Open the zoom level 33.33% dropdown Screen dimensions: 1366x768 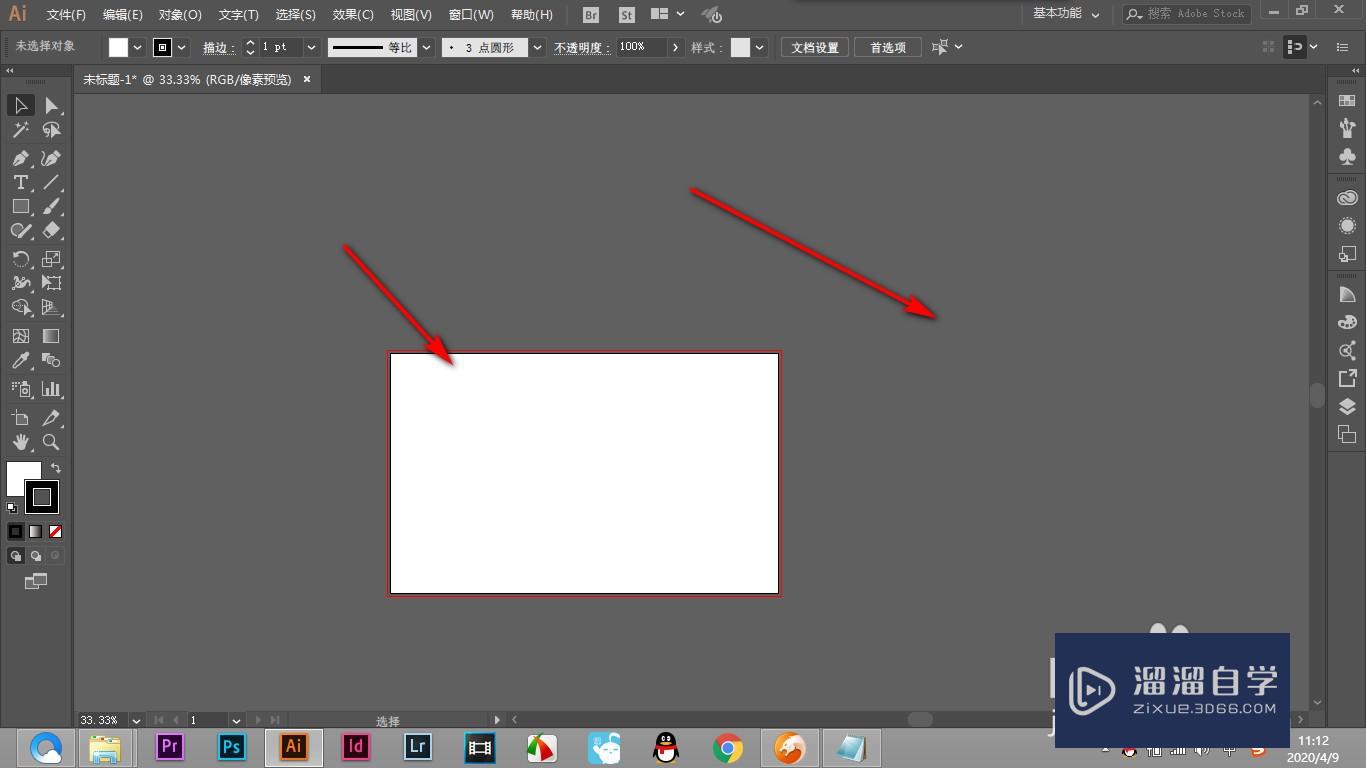136,720
